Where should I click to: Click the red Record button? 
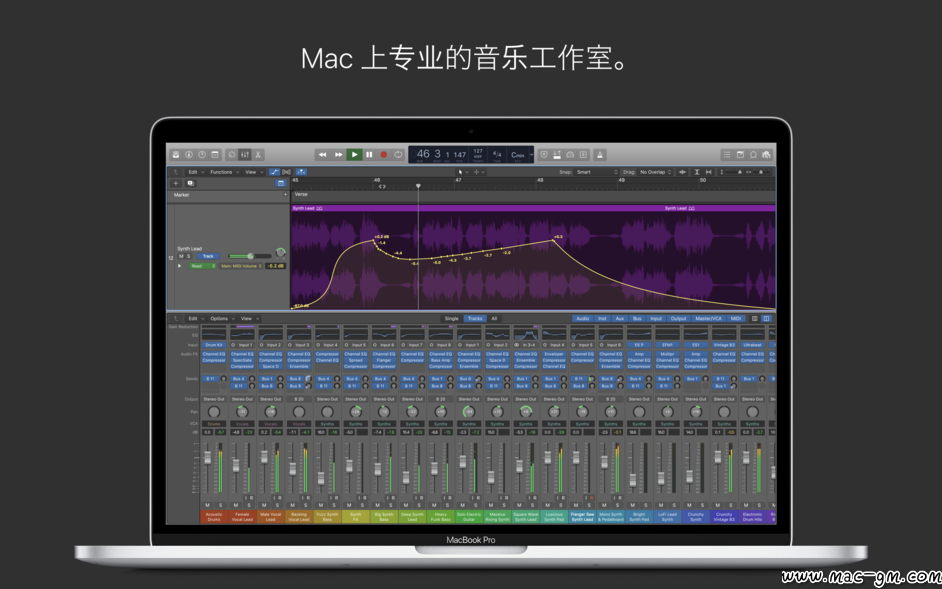coord(384,154)
